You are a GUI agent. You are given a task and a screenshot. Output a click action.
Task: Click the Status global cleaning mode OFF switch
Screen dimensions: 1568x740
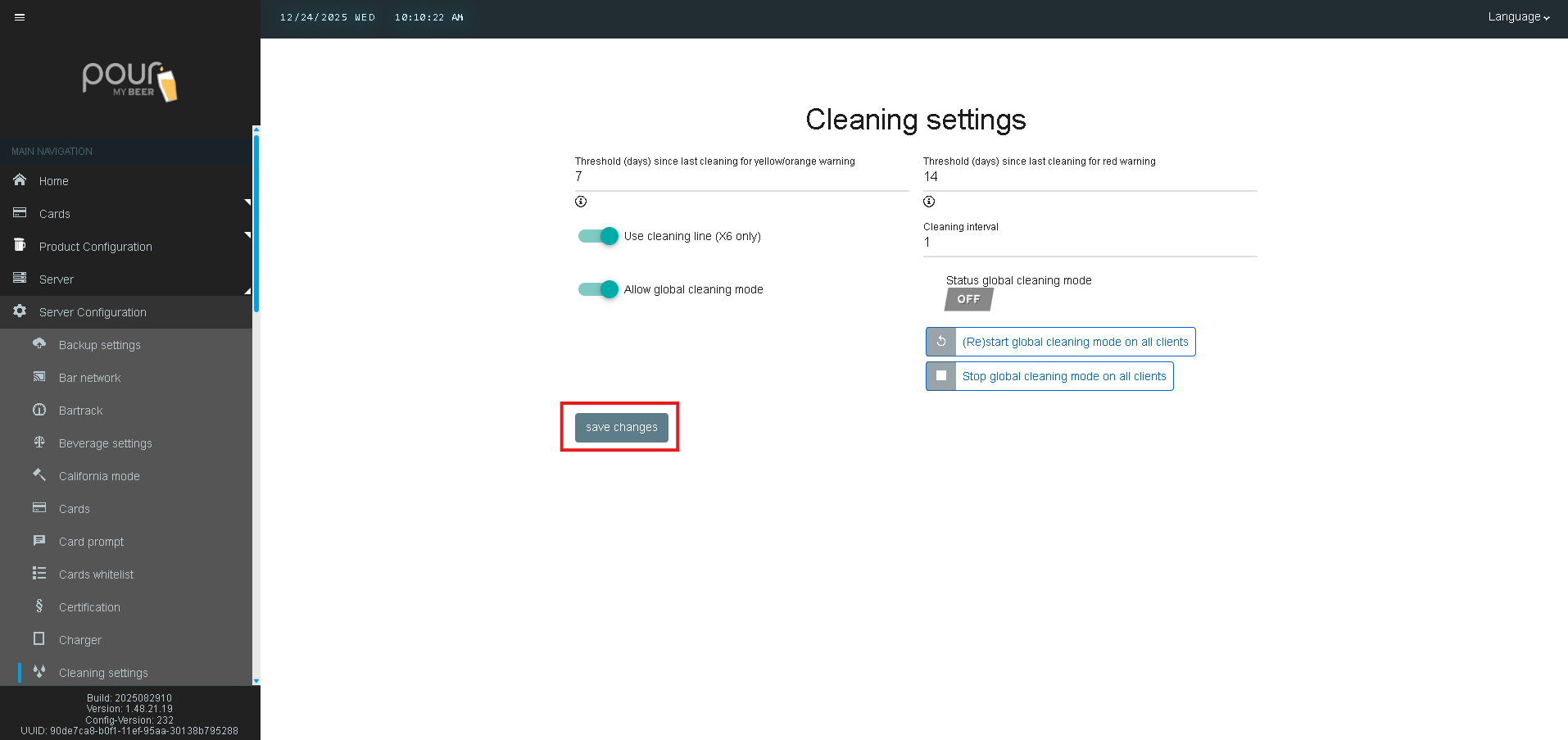coord(968,300)
